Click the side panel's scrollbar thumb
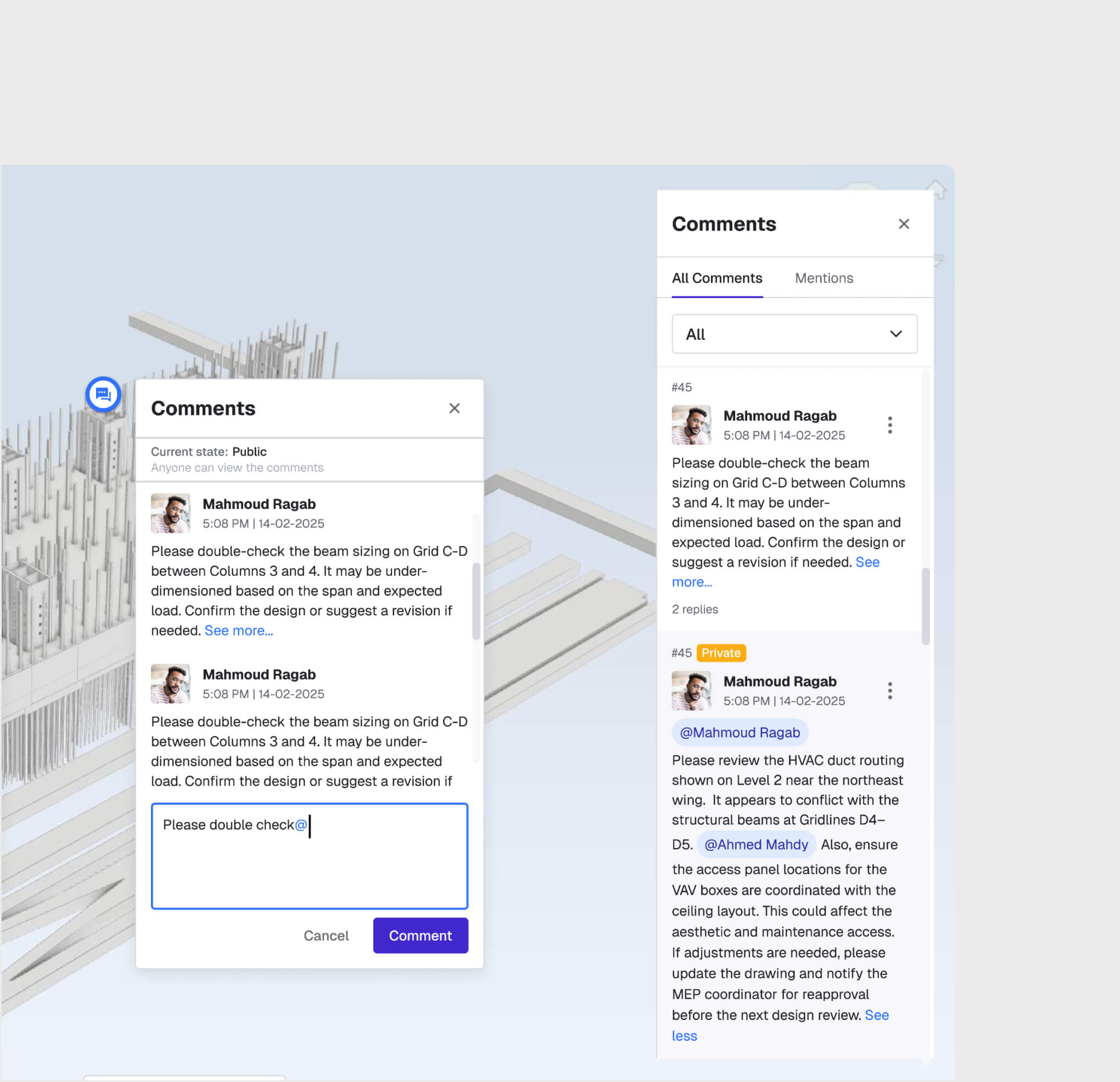The image size is (1120, 1082). pyautogui.click(x=925, y=606)
